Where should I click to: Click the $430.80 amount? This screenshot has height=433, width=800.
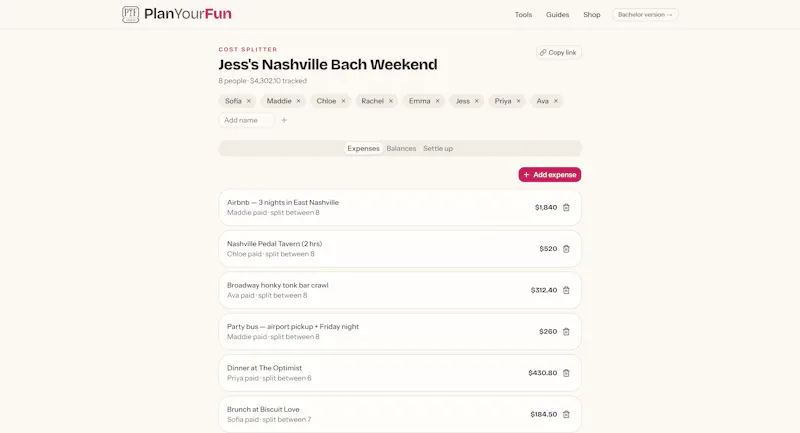pyautogui.click(x=543, y=373)
